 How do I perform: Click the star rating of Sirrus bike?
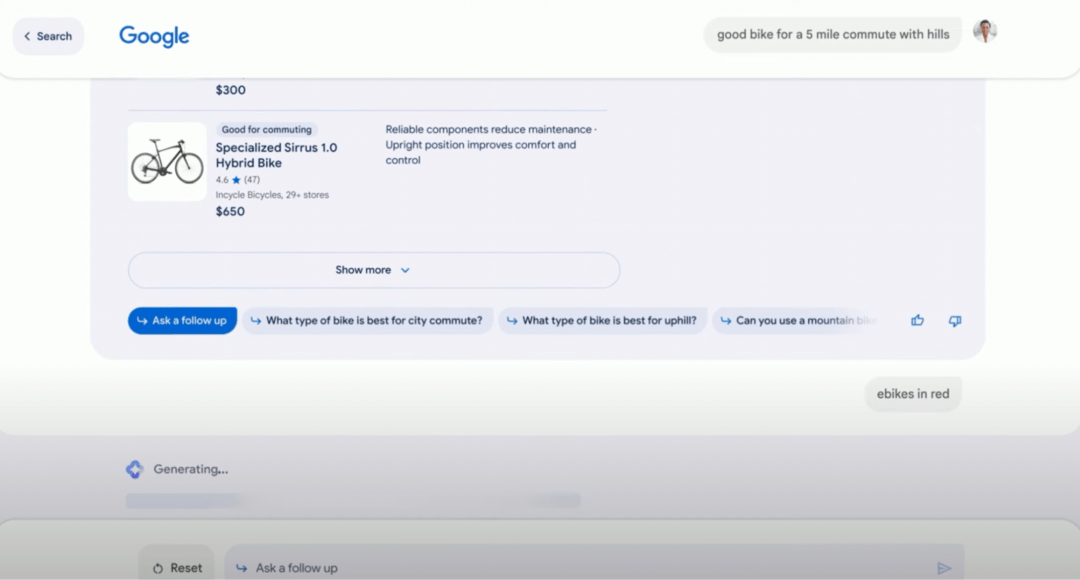click(236, 180)
